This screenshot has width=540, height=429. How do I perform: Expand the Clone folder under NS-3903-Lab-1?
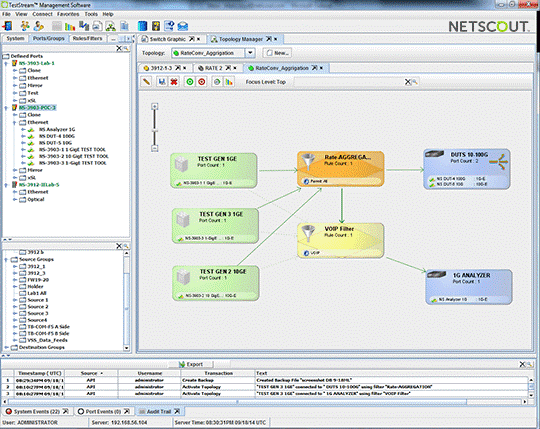15,70
